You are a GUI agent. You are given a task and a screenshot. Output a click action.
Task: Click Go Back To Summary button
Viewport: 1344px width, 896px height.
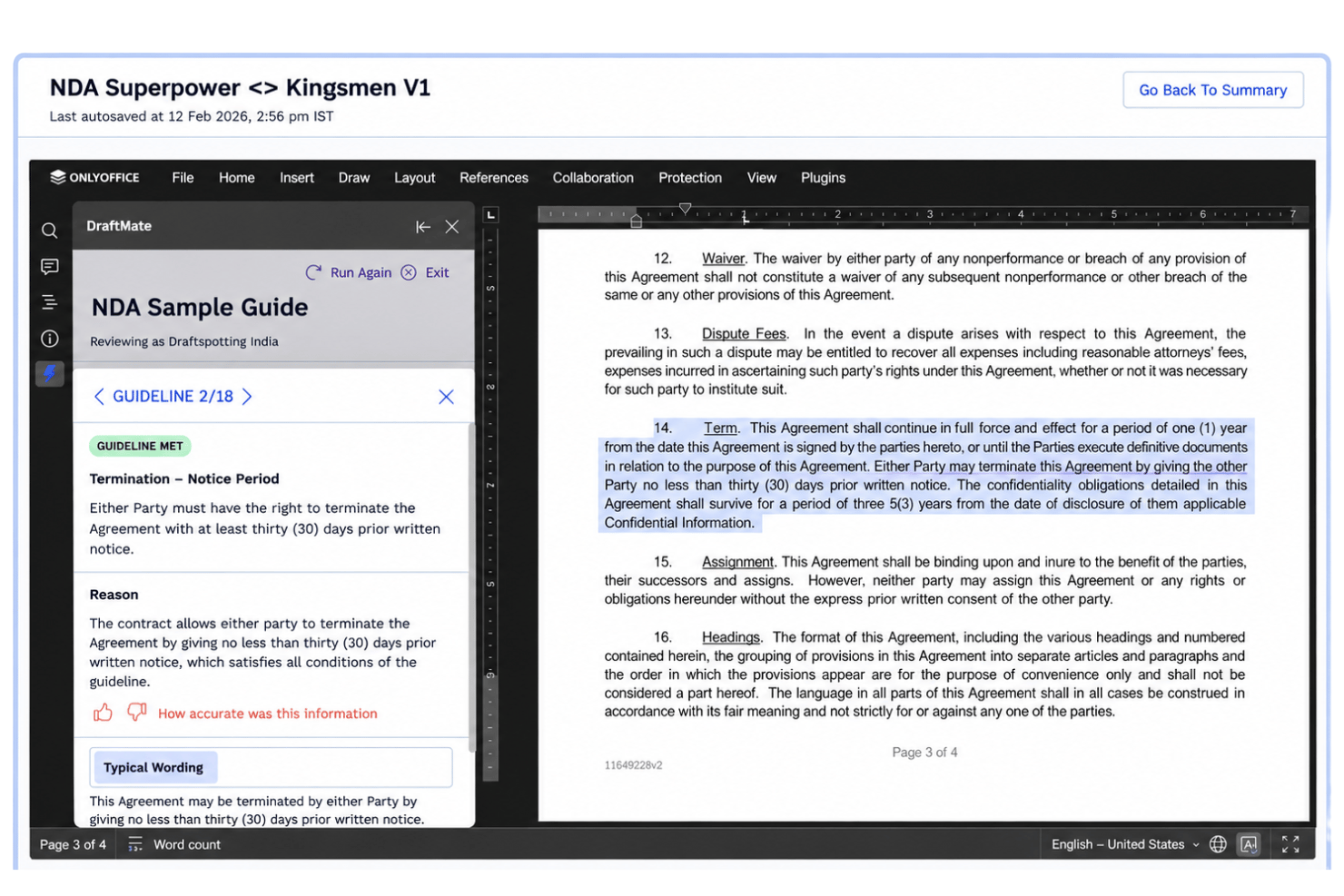[1213, 90]
